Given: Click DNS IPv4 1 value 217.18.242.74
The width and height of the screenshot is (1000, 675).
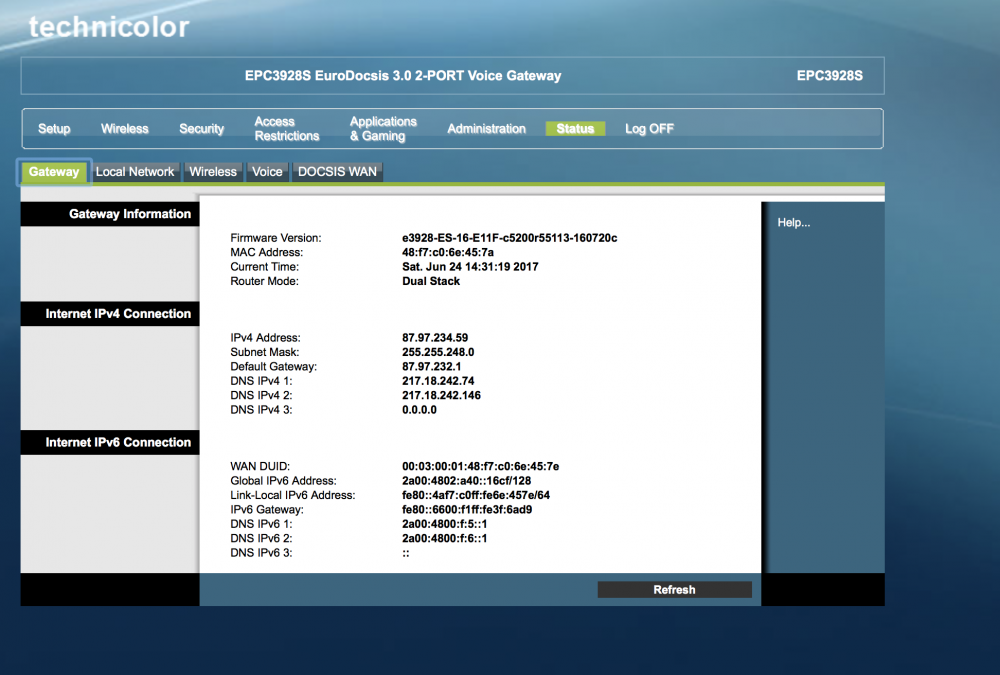Looking at the screenshot, I should (438, 381).
